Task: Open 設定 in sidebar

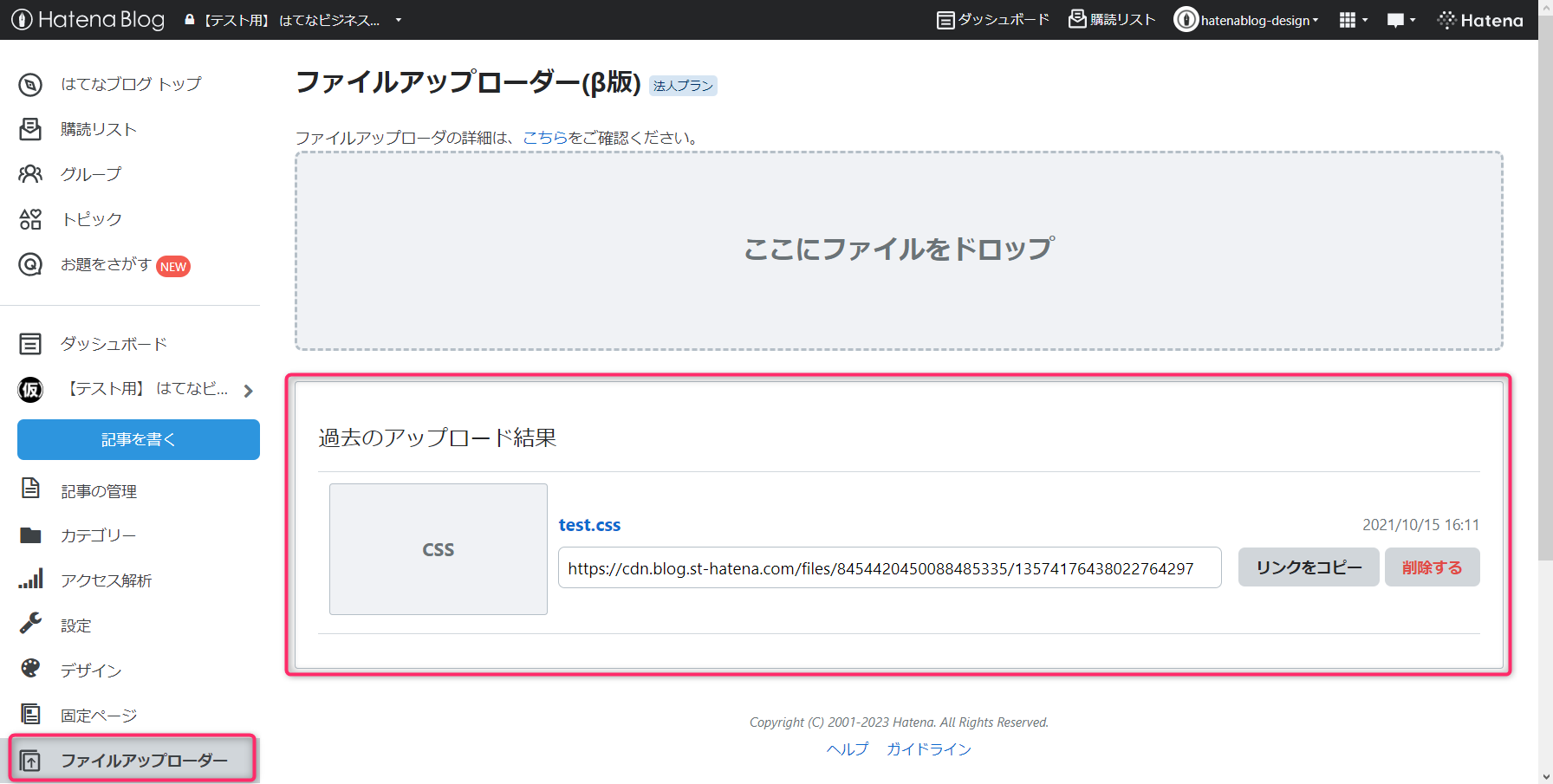Action: point(76,625)
